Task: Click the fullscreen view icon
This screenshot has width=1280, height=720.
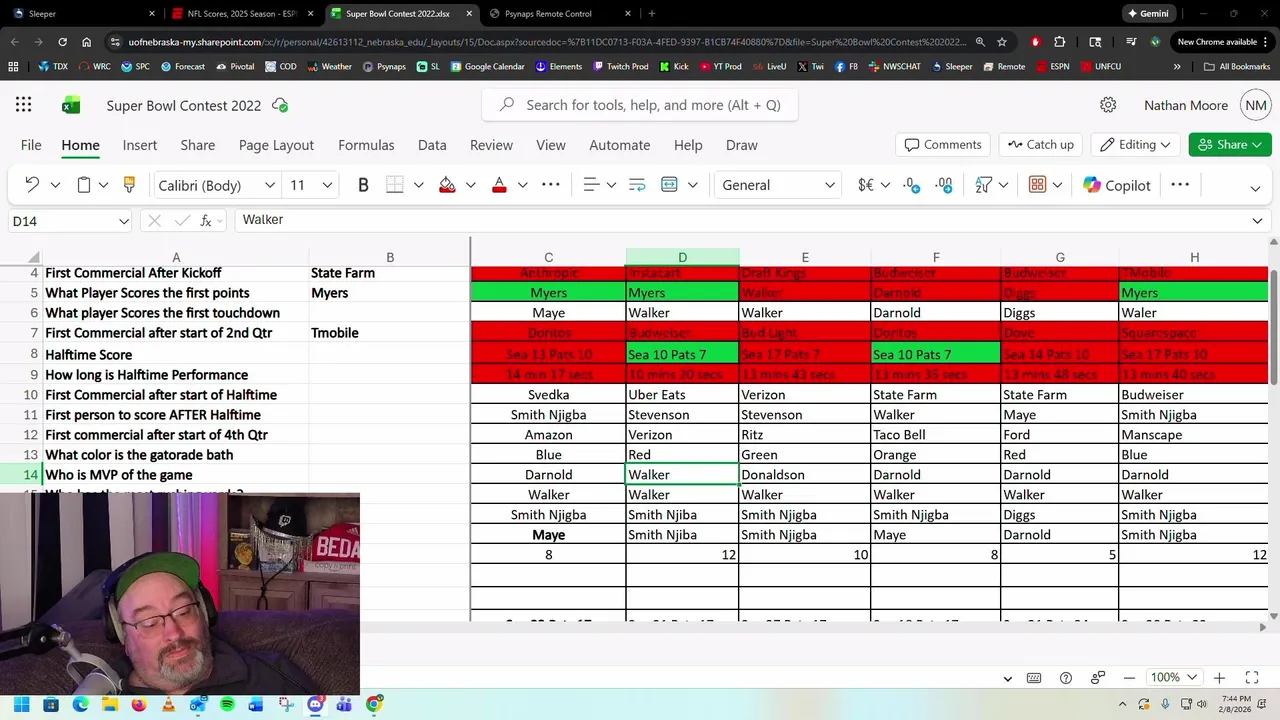Action: click(x=1251, y=678)
